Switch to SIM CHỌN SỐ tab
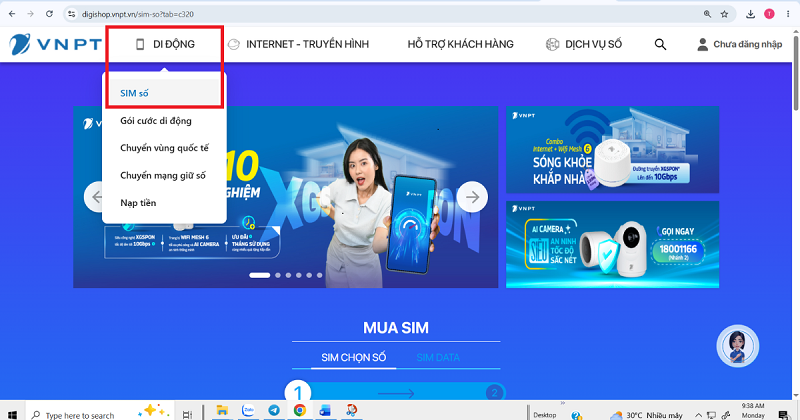The image size is (800, 420). (354, 358)
